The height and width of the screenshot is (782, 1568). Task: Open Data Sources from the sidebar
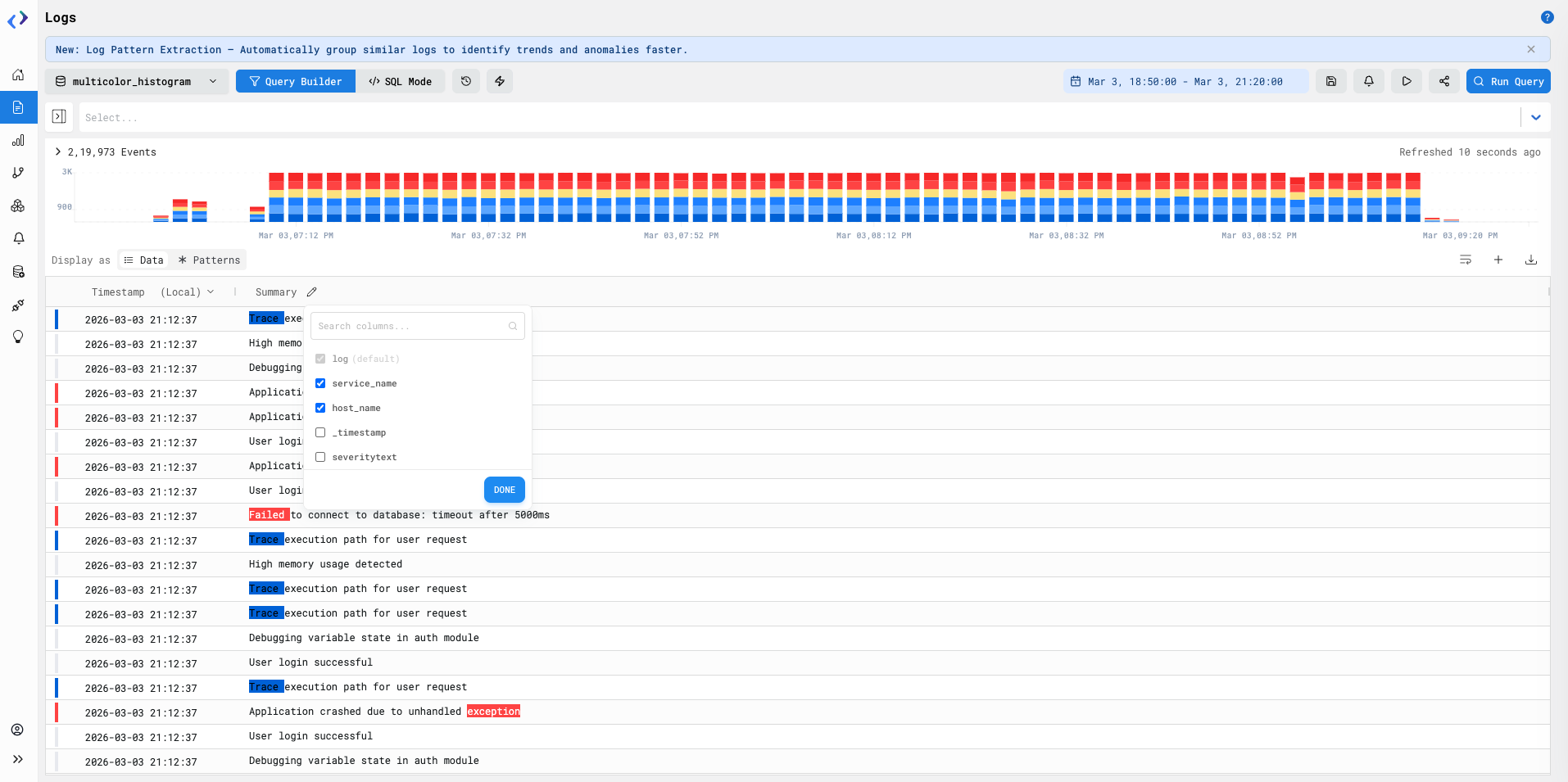[17, 271]
